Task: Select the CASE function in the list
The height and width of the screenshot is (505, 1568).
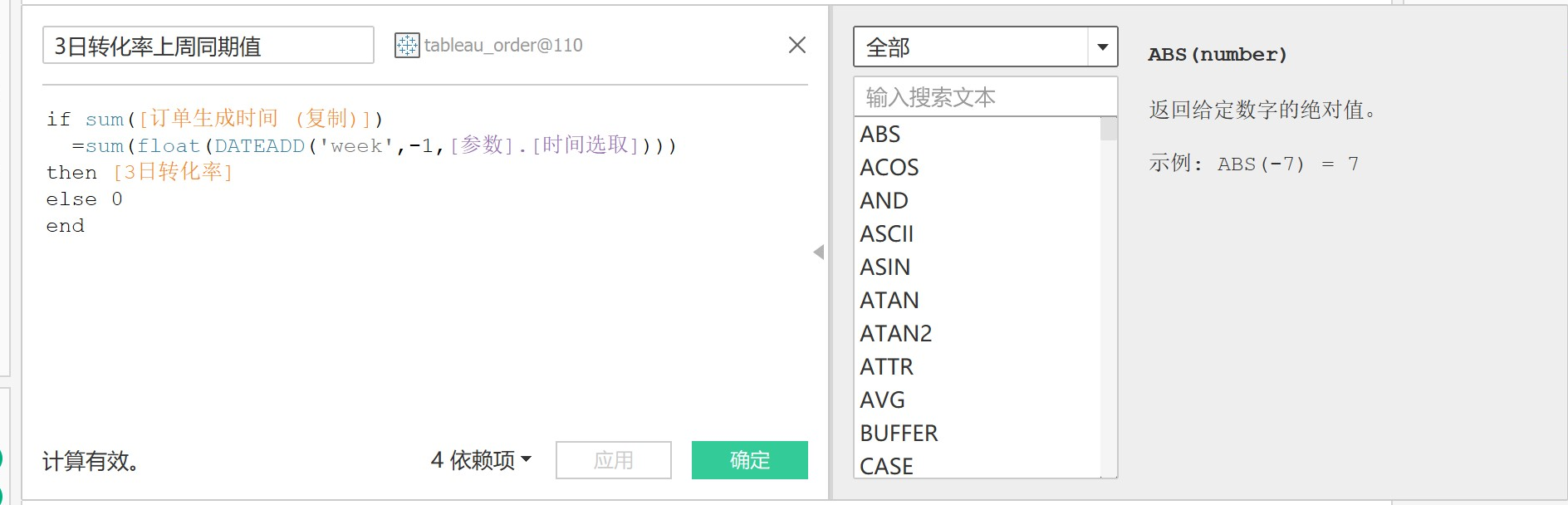Action: 887,466
